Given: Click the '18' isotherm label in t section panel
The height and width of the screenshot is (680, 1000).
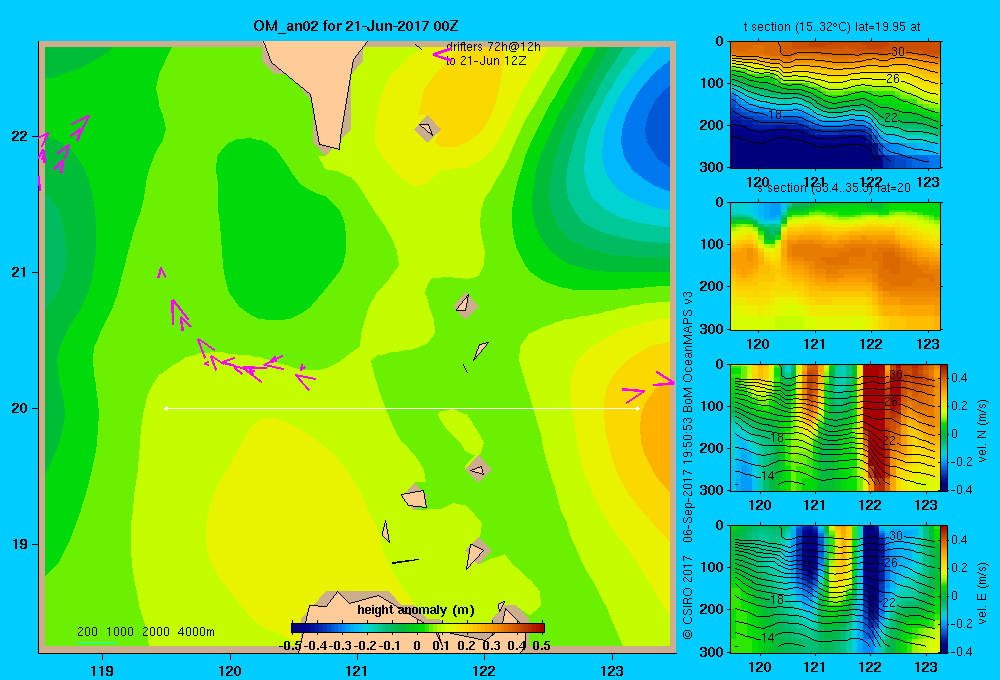Looking at the screenshot, I should [774, 115].
